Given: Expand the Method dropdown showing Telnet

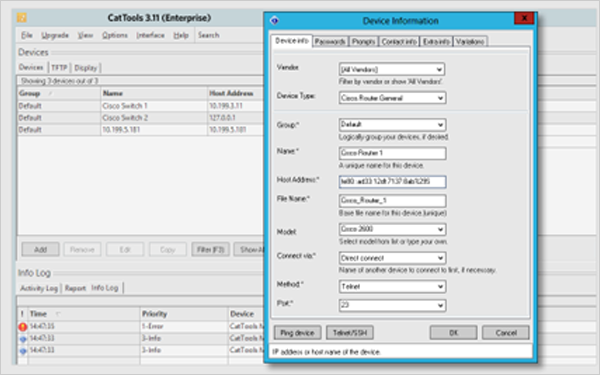Looking at the screenshot, I should pos(440,287).
